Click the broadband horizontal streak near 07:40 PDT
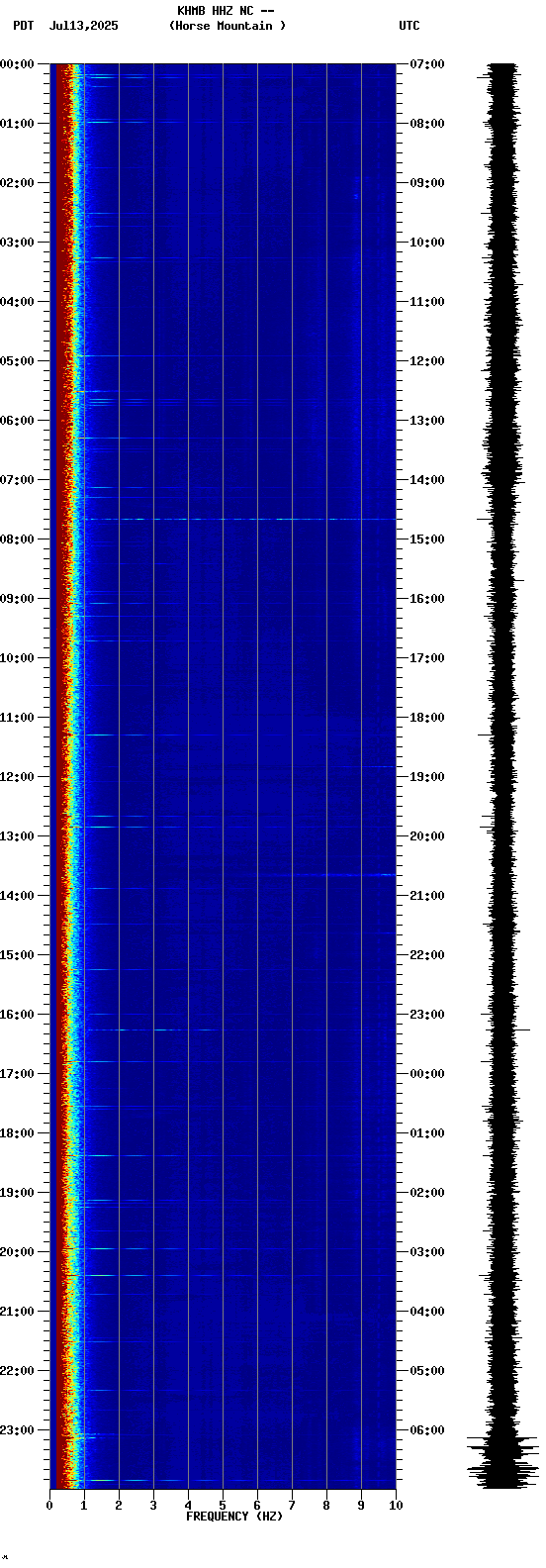546x1568 pixels. (x=238, y=519)
